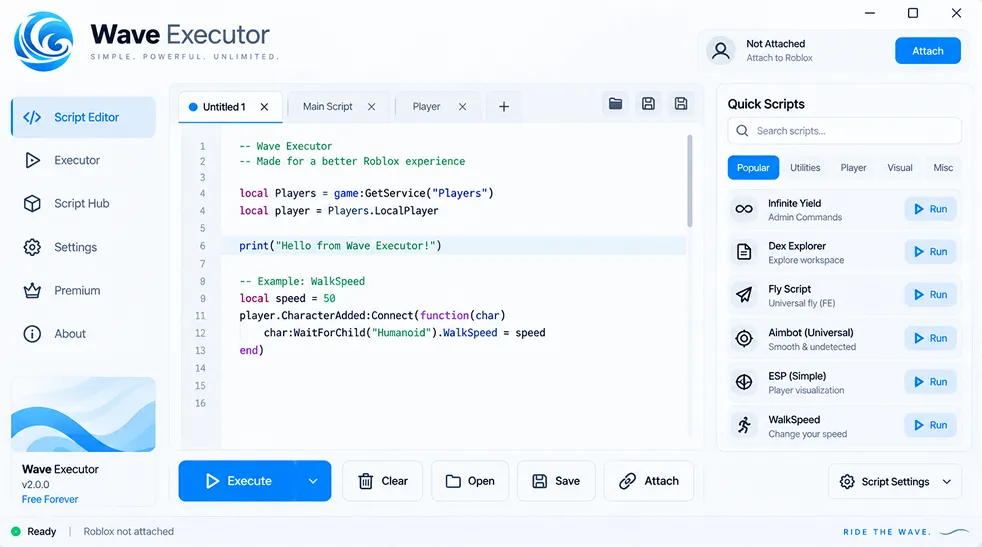This screenshot has width=982, height=547.
Task: Select the Player category filter in Quick Scripts
Action: point(853,167)
